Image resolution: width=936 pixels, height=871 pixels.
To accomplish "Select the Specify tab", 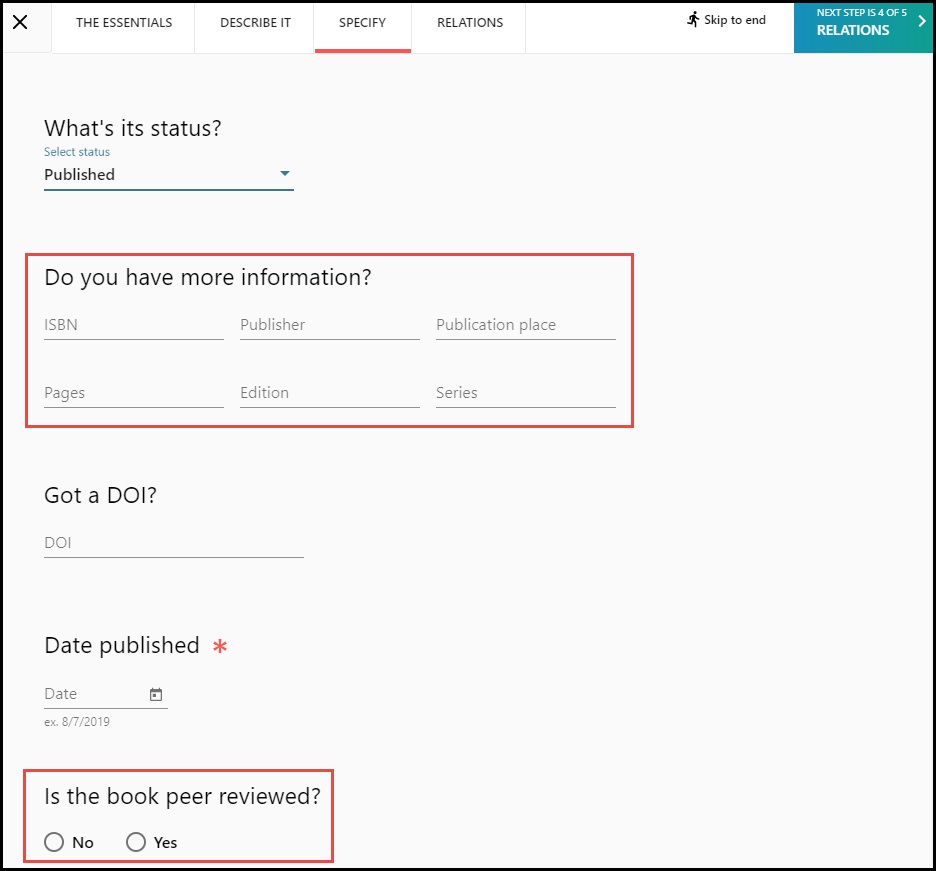I will (362, 23).
